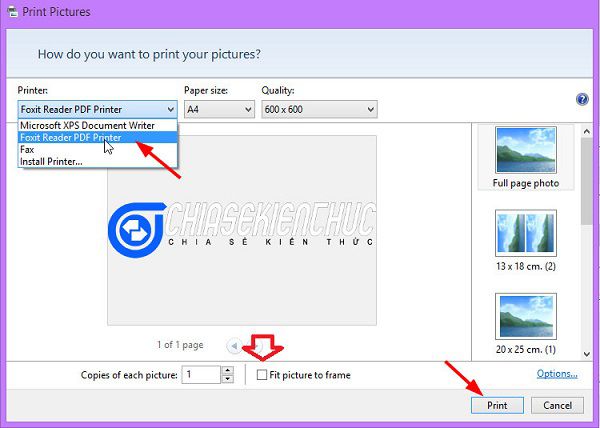600x428 pixels.
Task: Select the Full page photo layout thumbnail
Action: tap(526, 157)
